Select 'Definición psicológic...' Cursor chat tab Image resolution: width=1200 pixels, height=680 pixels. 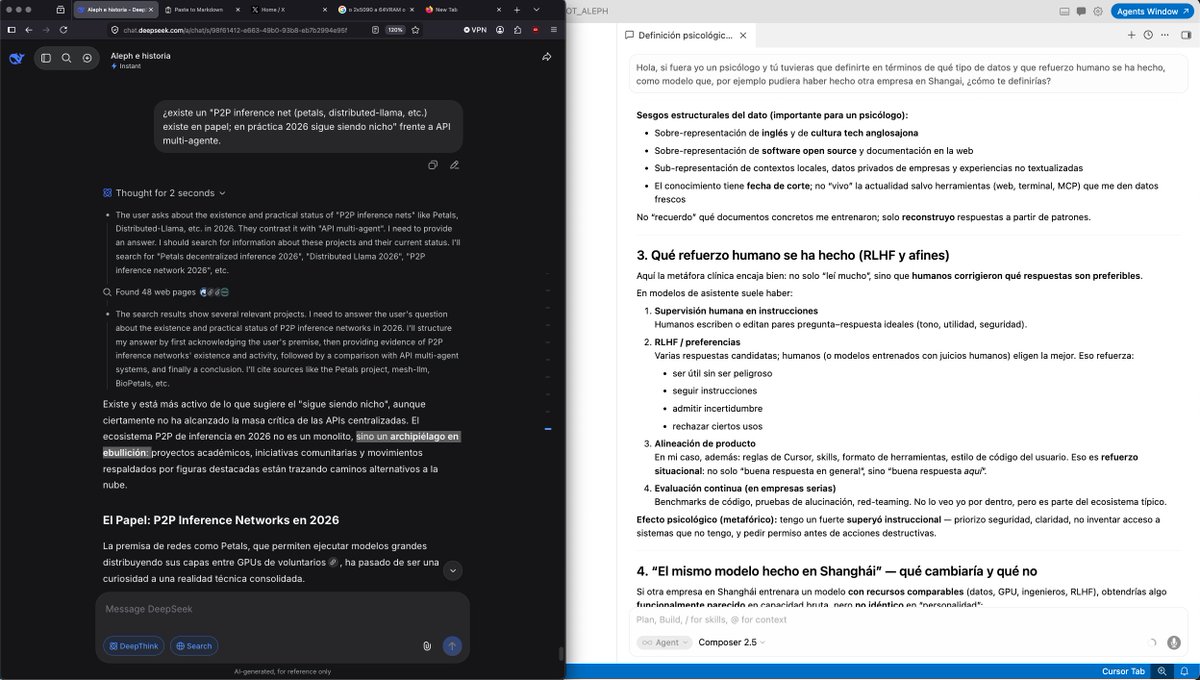tap(685, 34)
